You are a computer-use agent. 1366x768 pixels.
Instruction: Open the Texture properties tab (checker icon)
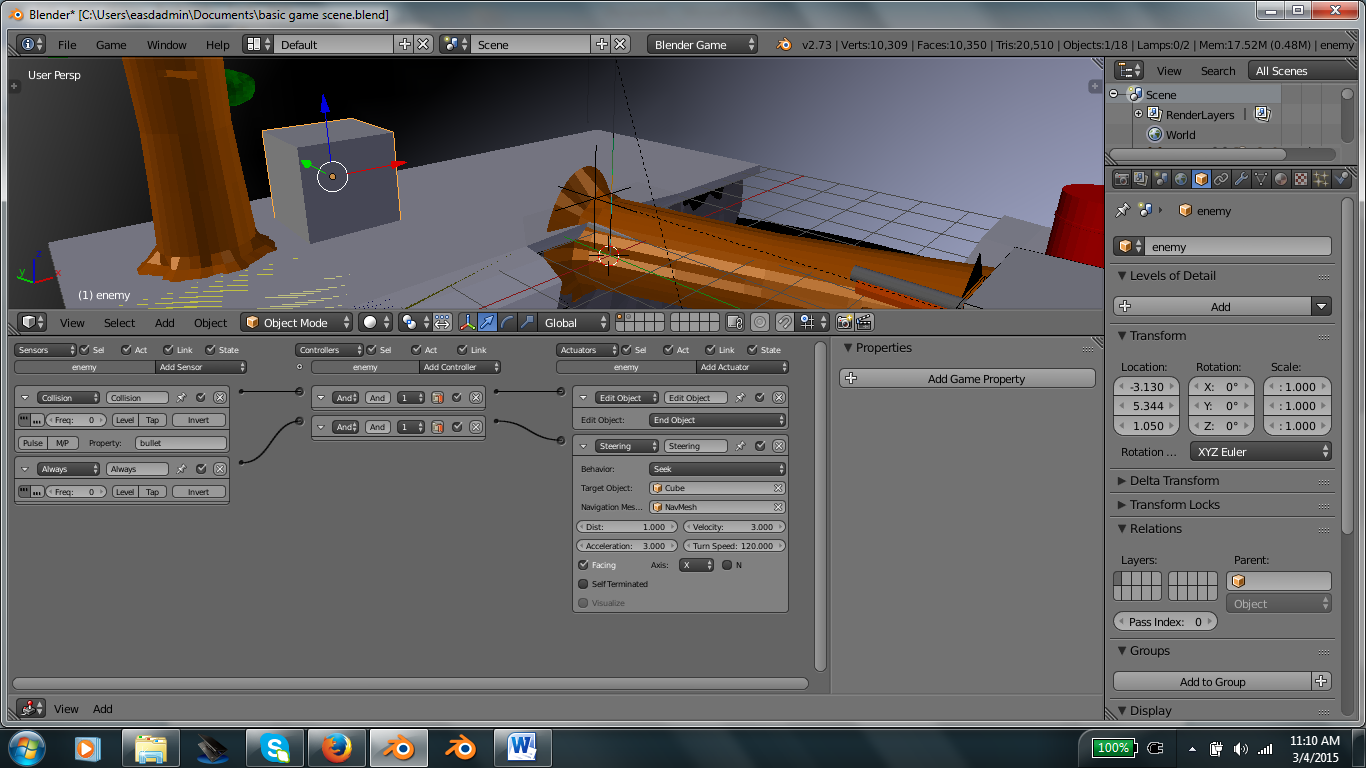(1301, 179)
